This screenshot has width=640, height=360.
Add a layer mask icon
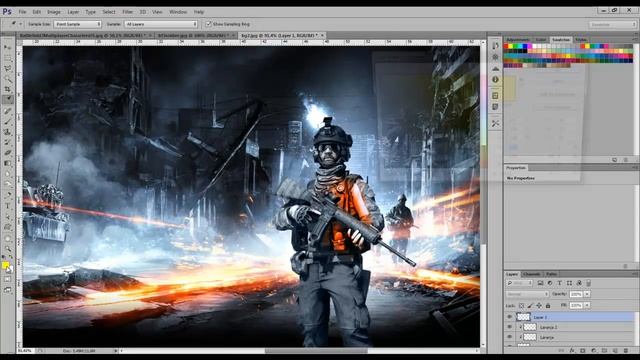coord(583,351)
